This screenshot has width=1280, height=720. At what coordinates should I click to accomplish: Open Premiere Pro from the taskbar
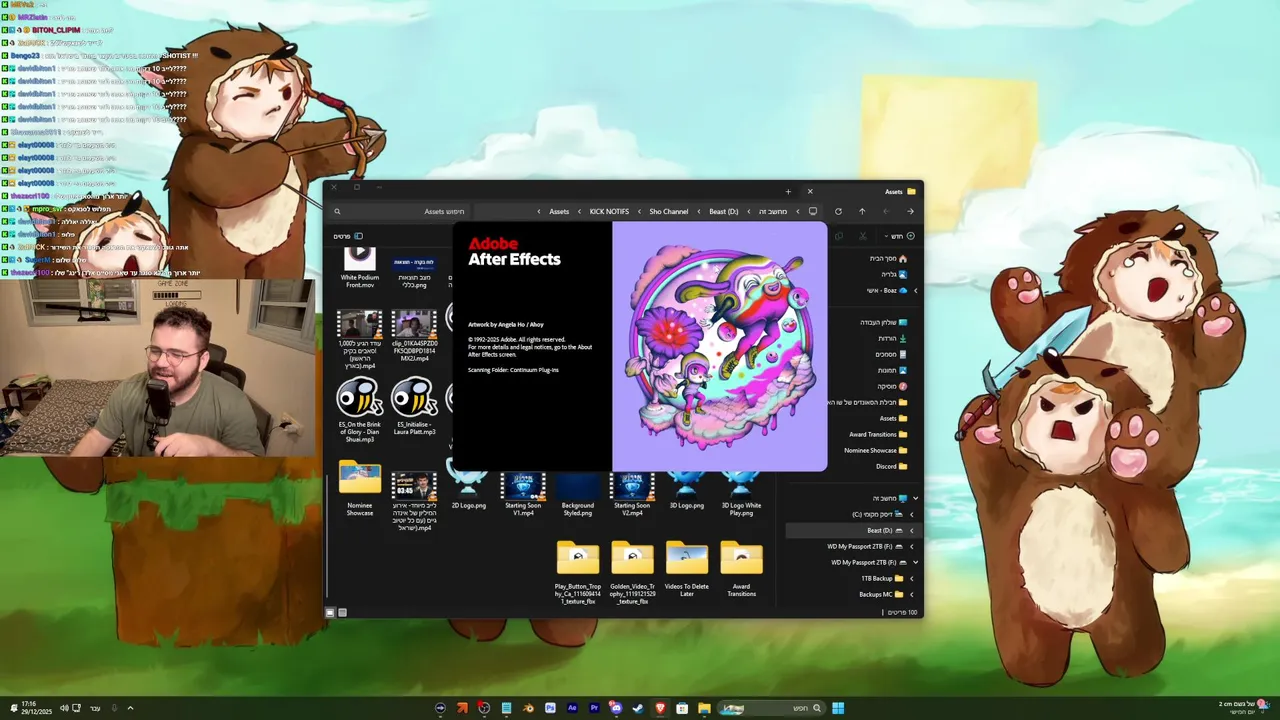tap(594, 708)
